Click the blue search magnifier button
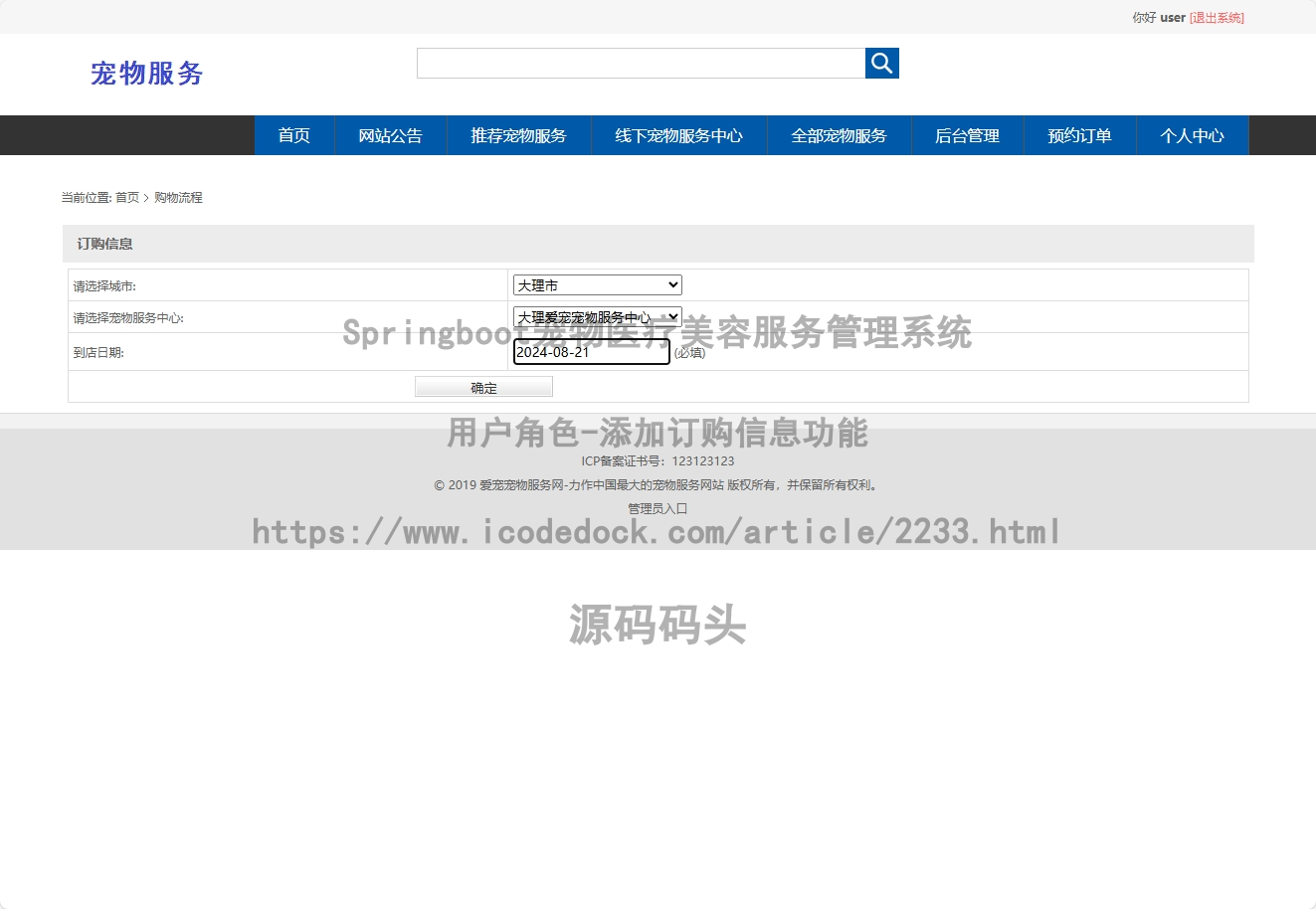Image resolution: width=1316 pixels, height=909 pixels. (882, 63)
